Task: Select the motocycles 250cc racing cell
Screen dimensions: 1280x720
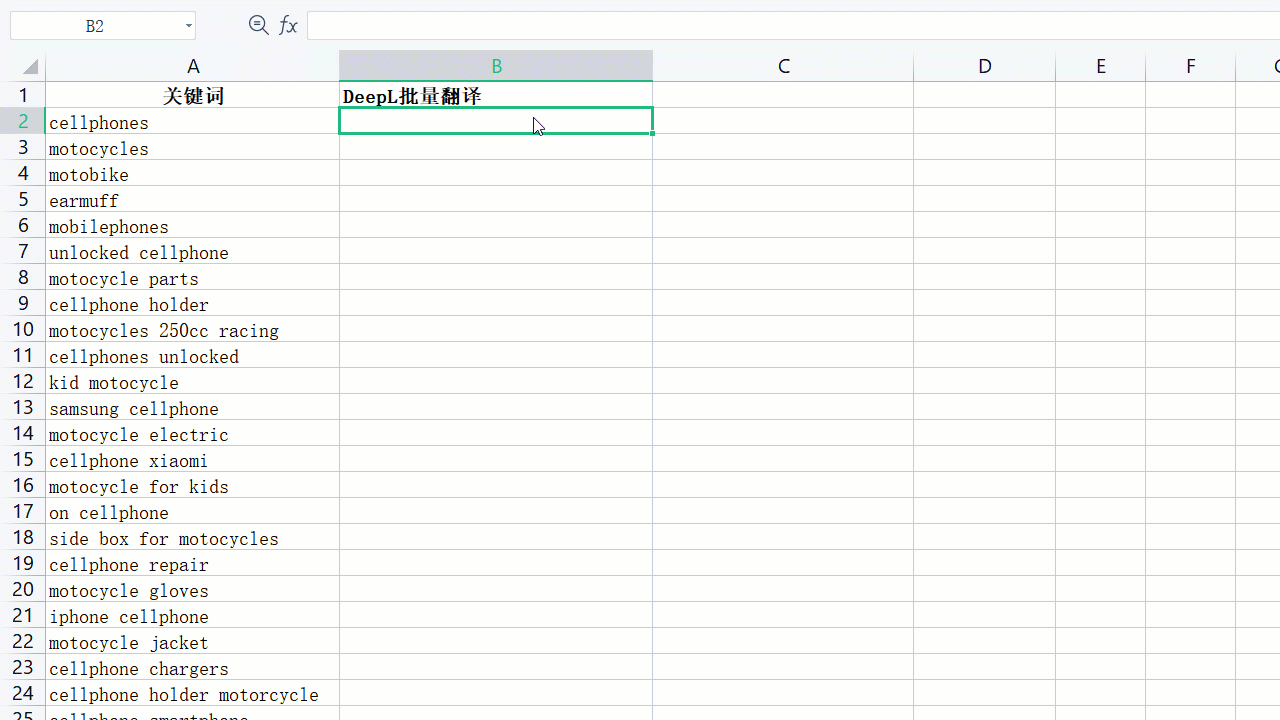Action: (193, 330)
